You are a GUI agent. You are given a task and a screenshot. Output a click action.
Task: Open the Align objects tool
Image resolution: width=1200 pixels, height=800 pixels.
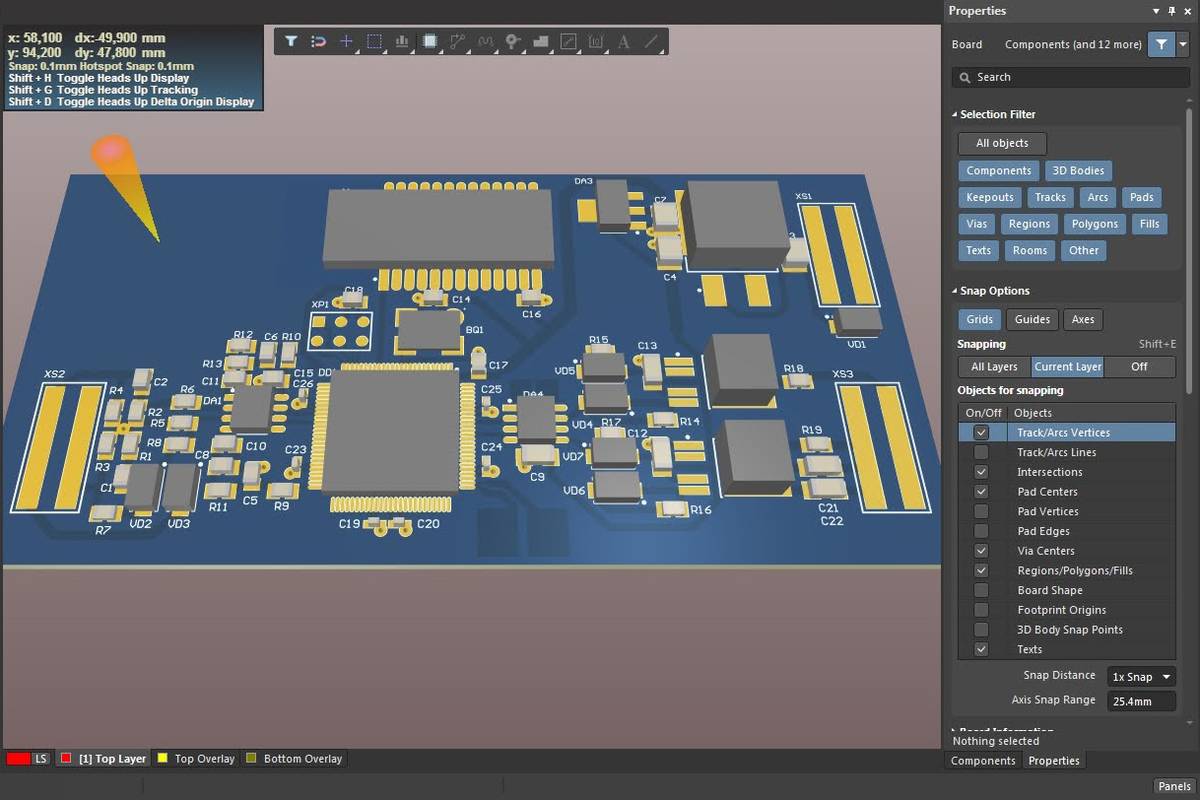point(402,42)
